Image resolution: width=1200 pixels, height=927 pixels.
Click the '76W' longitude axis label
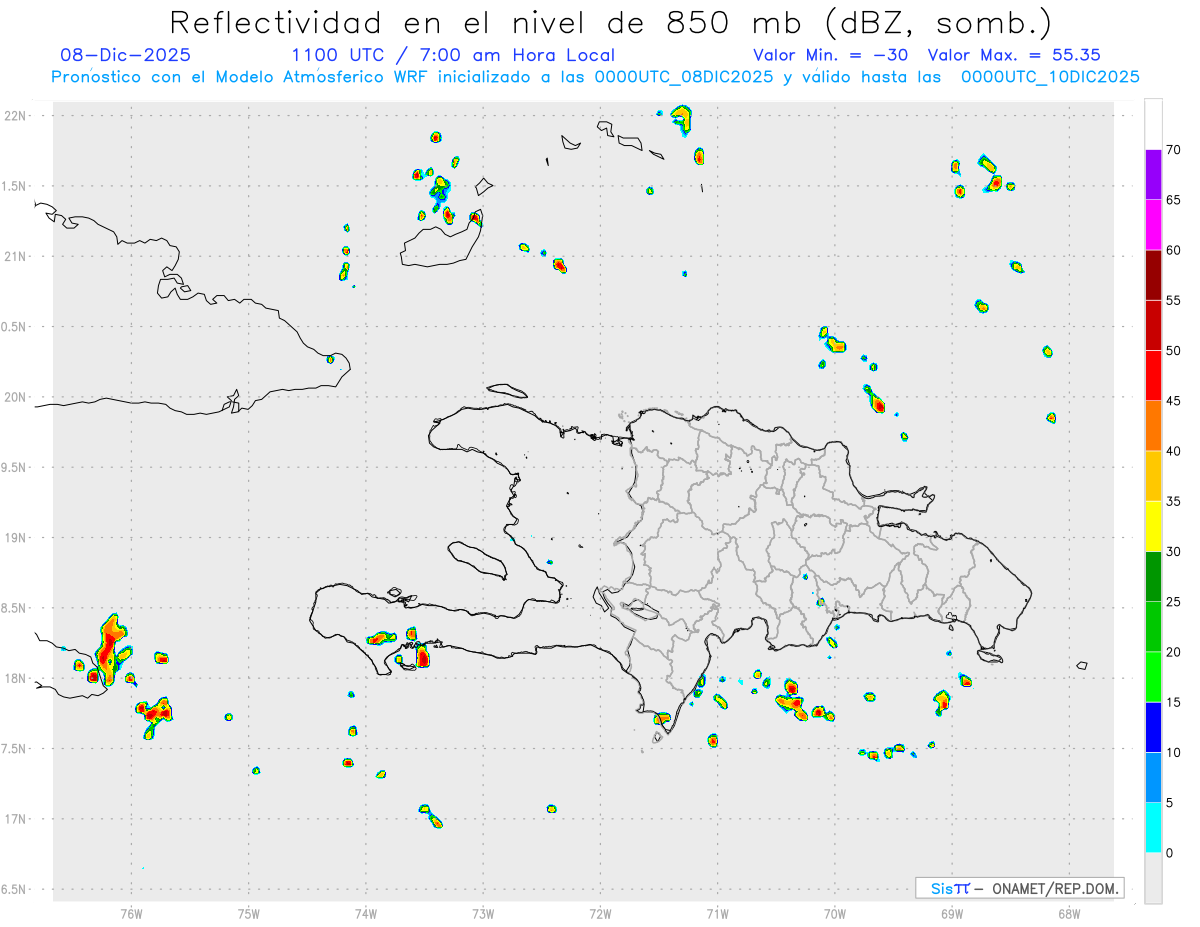(131, 913)
